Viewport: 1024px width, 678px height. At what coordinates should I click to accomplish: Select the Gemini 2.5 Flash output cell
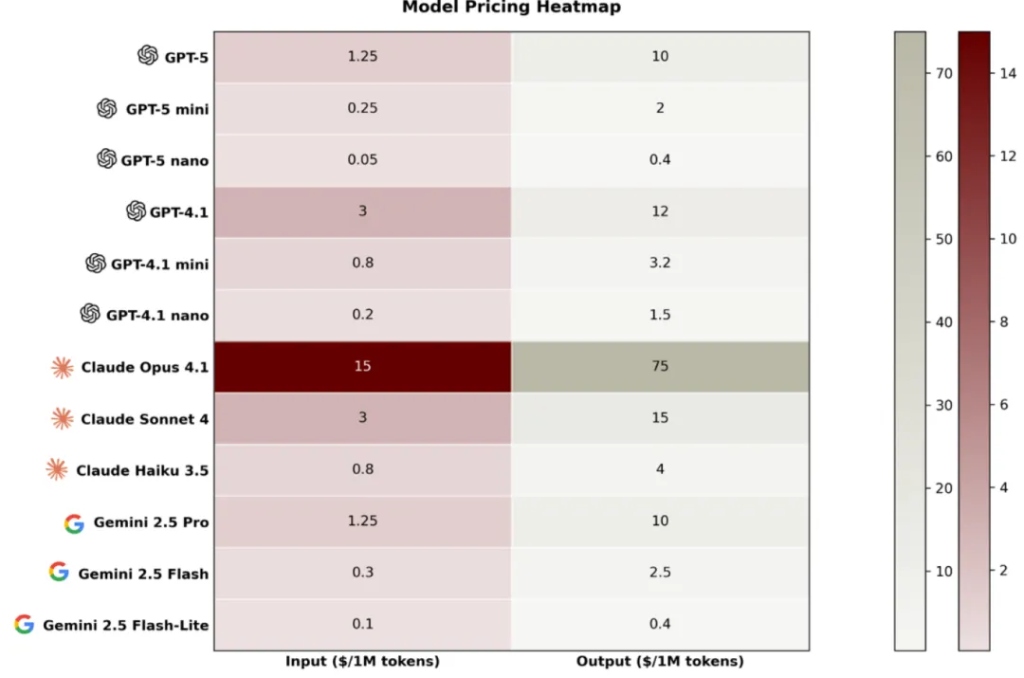point(660,573)
